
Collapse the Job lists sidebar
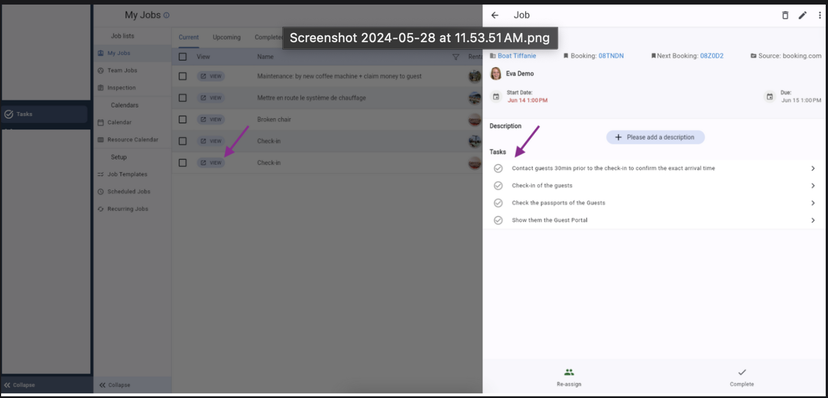pyautogui.click(x=115, y=385)
